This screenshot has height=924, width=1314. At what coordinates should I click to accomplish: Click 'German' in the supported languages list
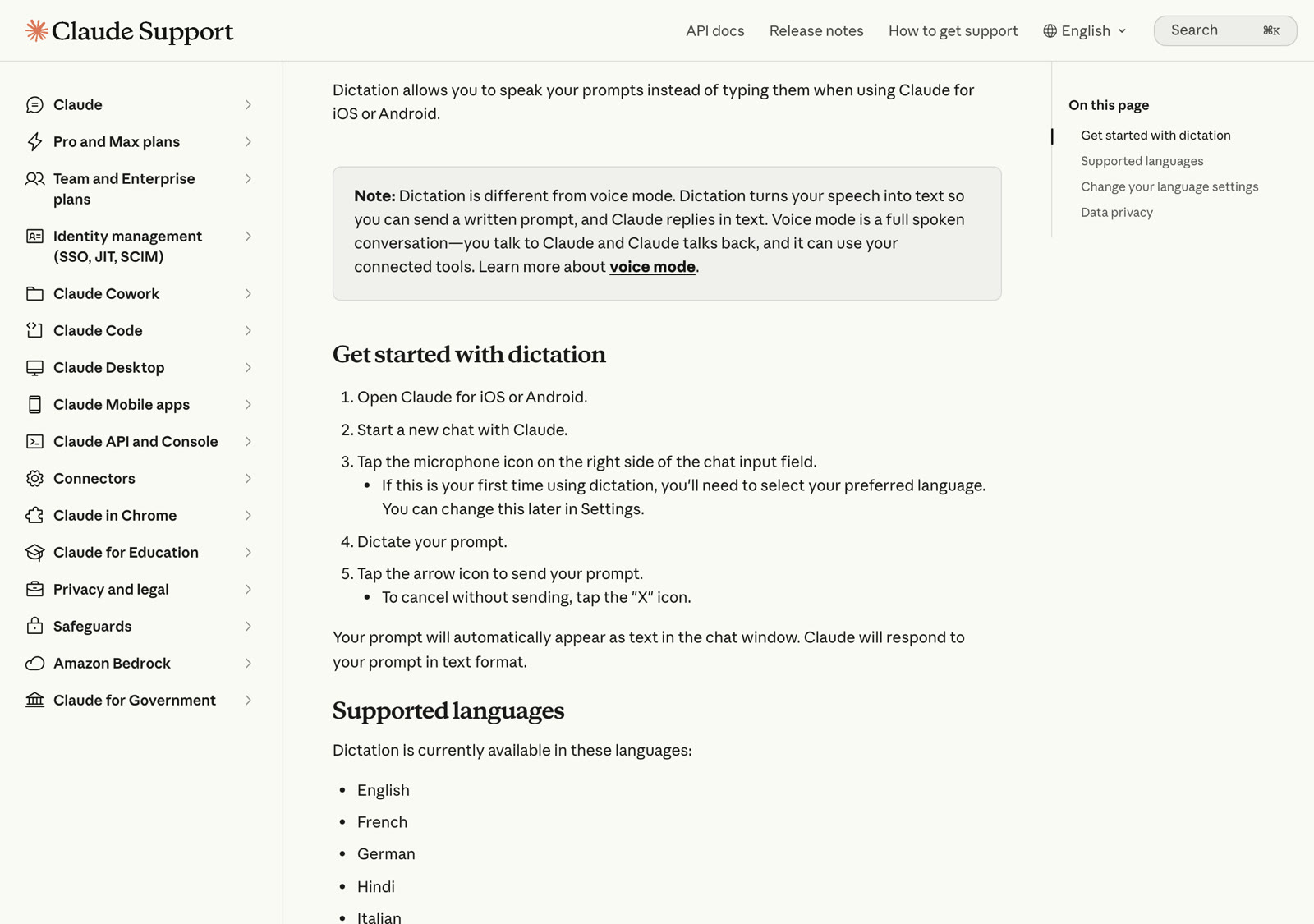386,854
